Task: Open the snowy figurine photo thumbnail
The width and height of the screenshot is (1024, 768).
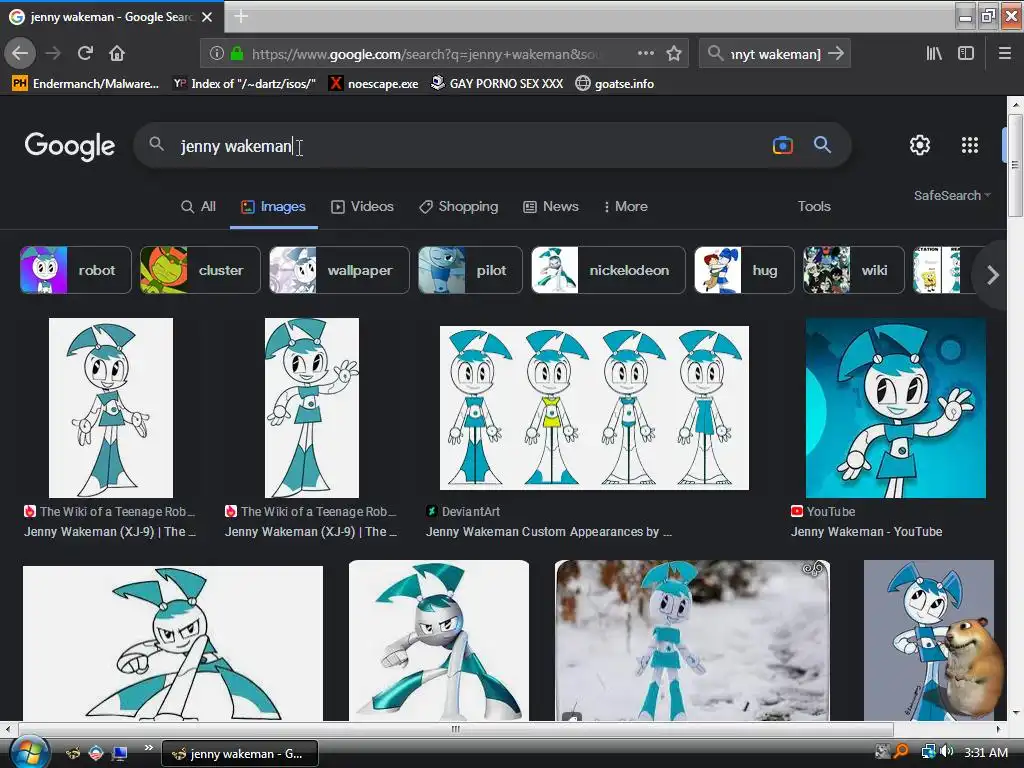Action: pos(692,640)
